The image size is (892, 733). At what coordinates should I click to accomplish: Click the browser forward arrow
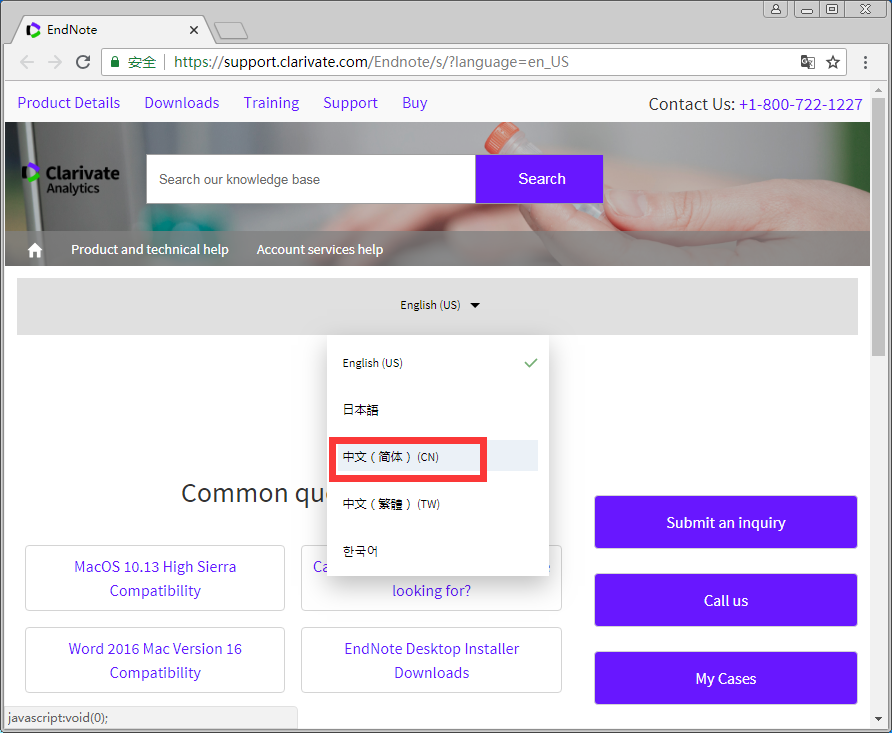coord(55,62)
